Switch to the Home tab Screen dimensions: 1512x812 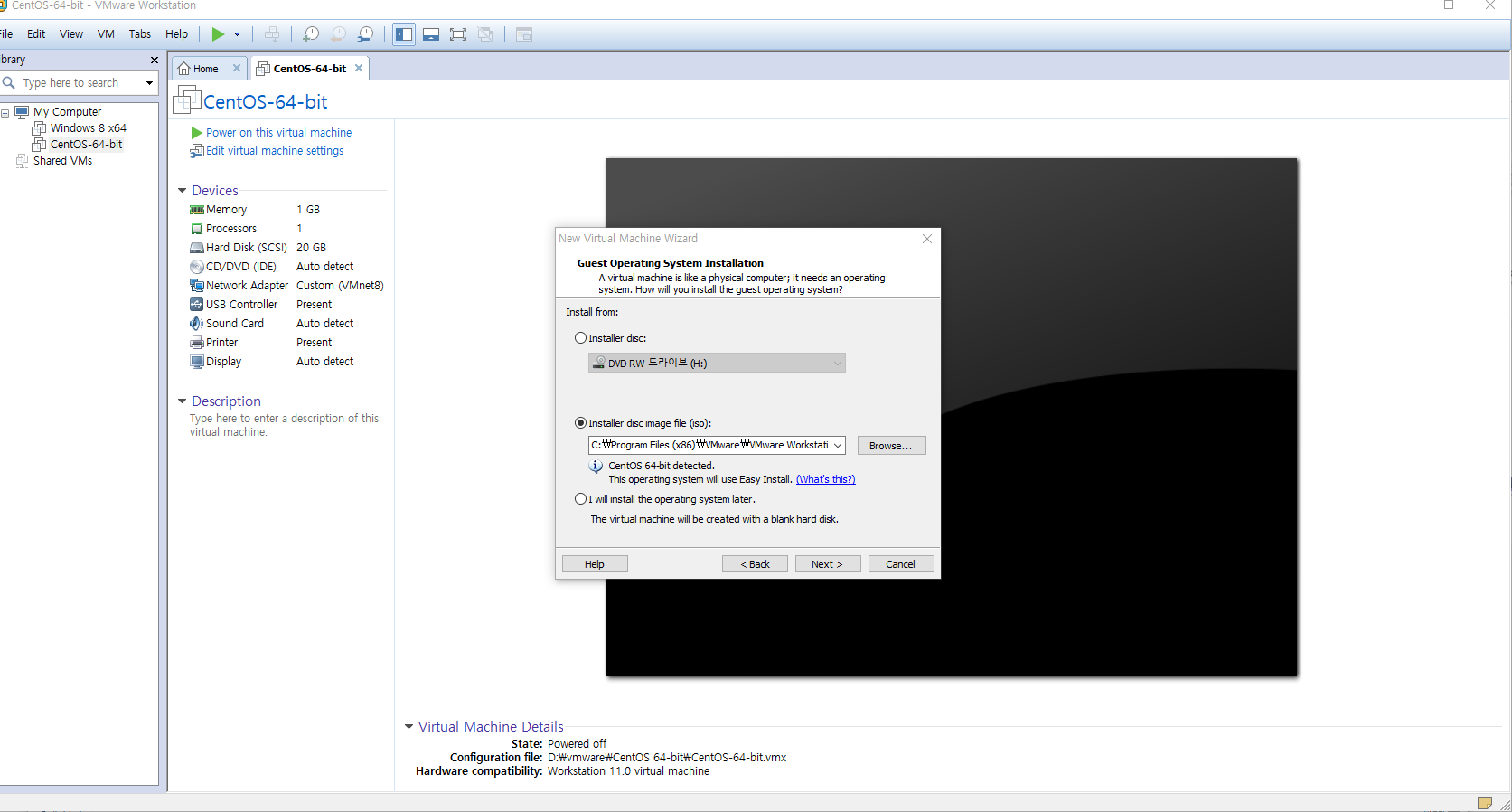[205, 69]
